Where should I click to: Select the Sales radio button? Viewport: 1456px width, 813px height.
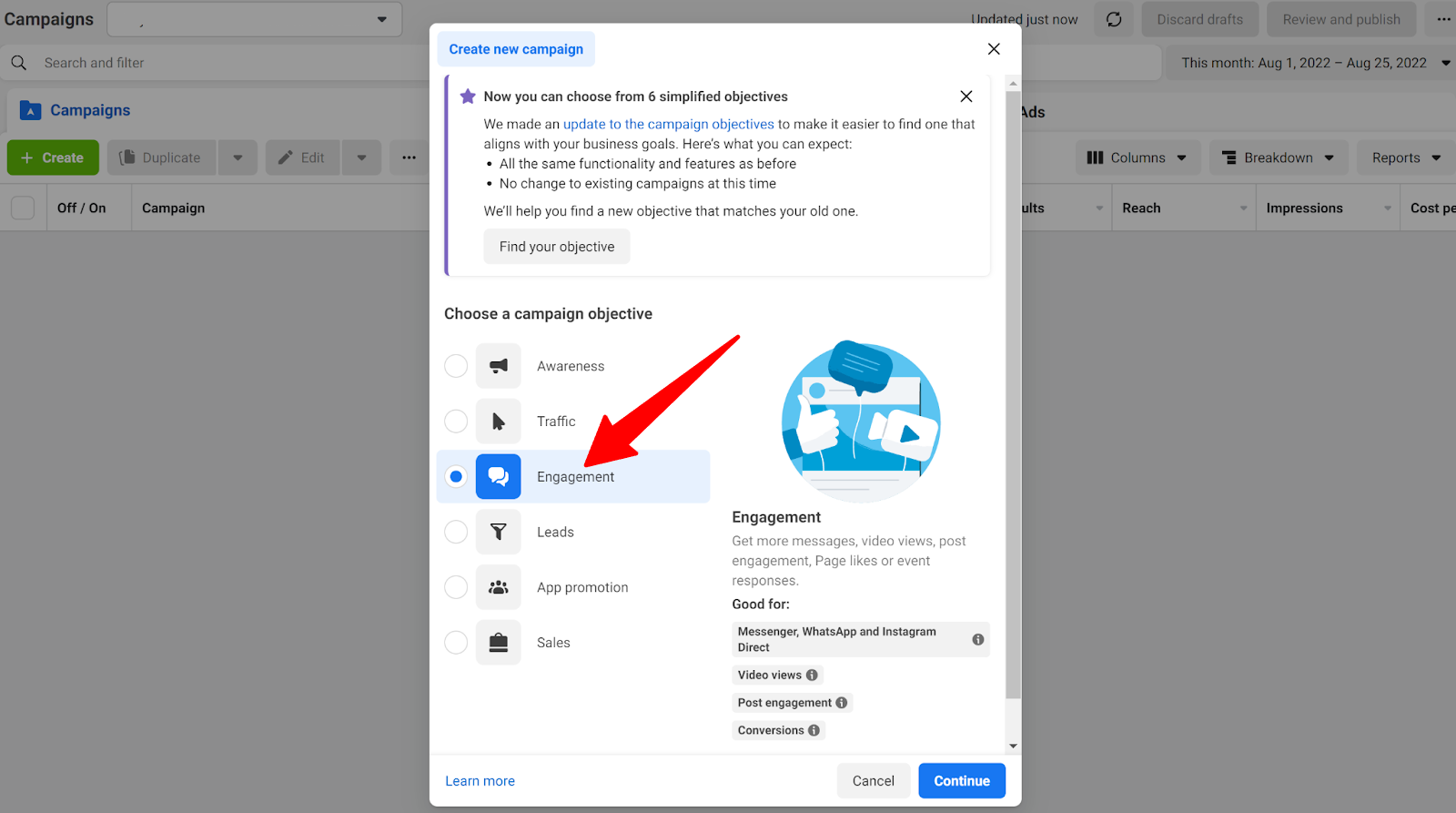tap(456, 643)
